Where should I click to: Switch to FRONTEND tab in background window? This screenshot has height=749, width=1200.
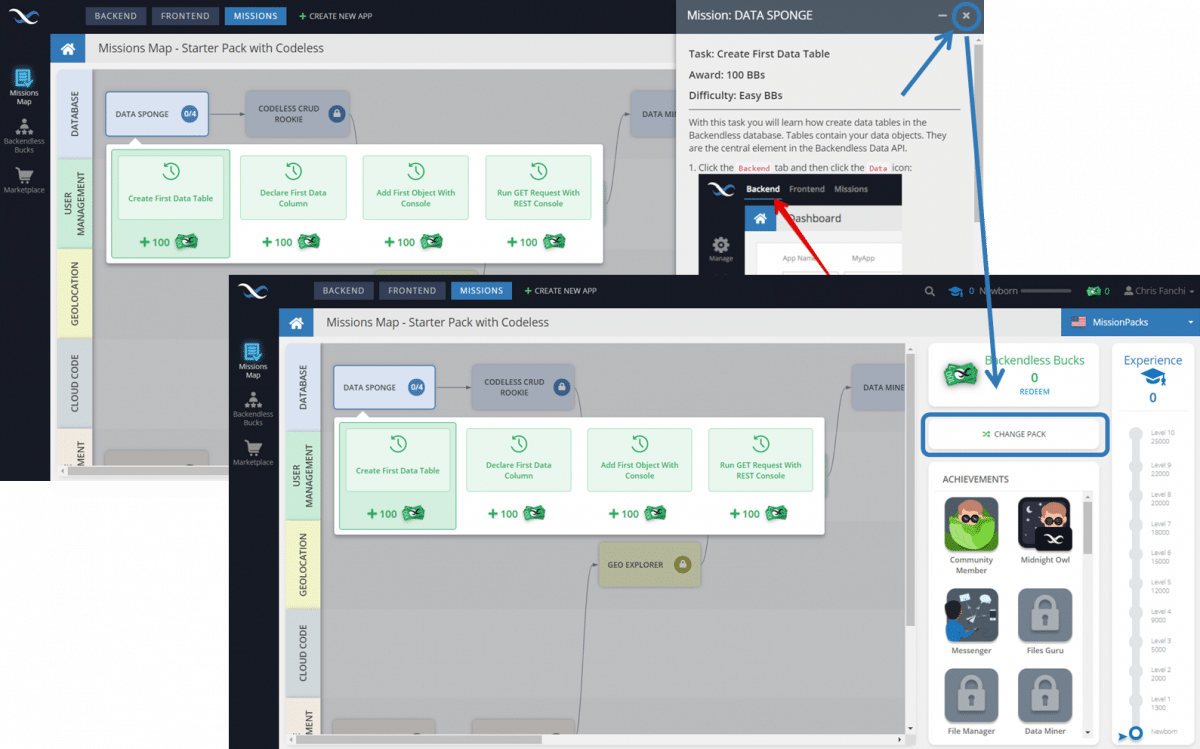tap(186, 16)
